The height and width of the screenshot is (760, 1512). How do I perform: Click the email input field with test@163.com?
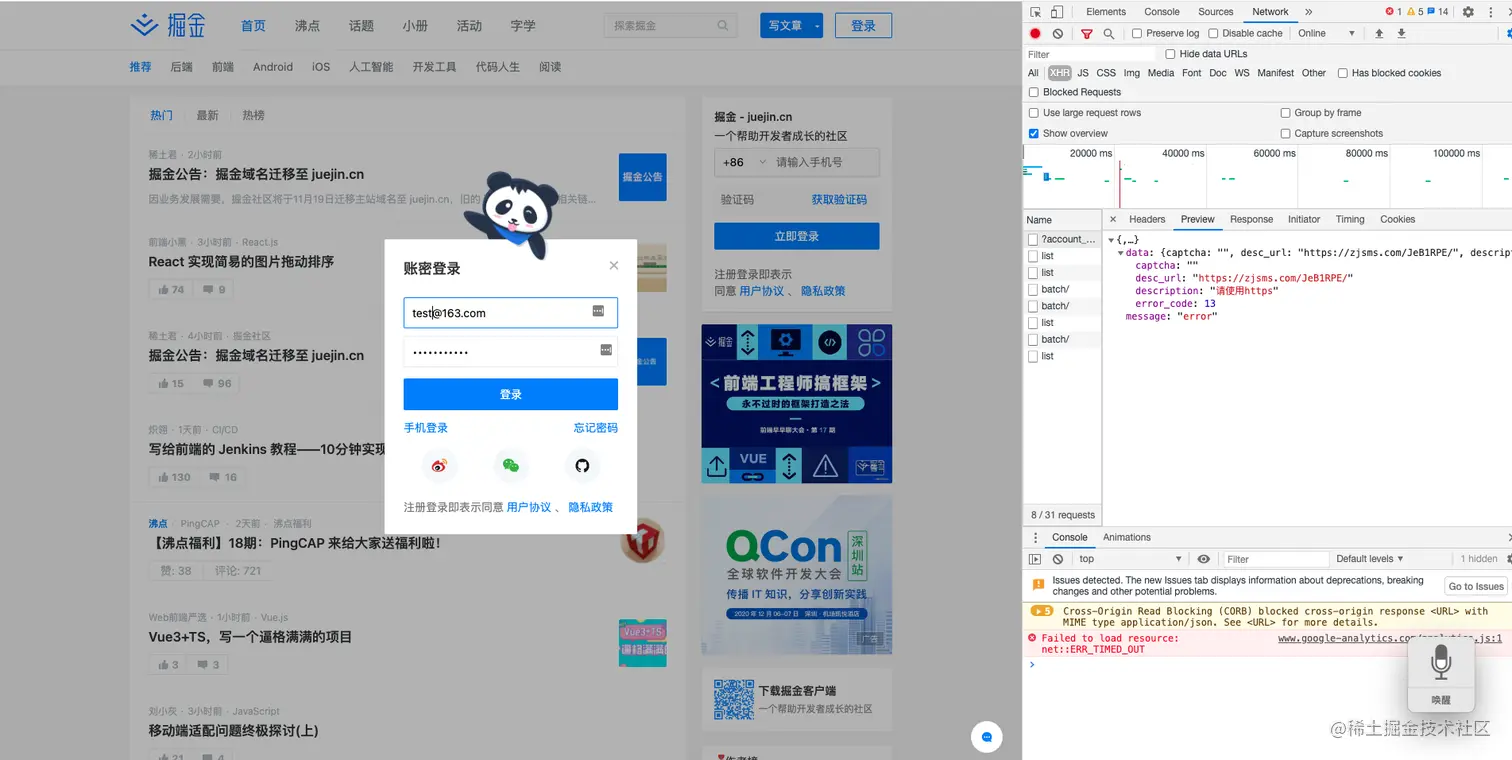pos(511,312)
